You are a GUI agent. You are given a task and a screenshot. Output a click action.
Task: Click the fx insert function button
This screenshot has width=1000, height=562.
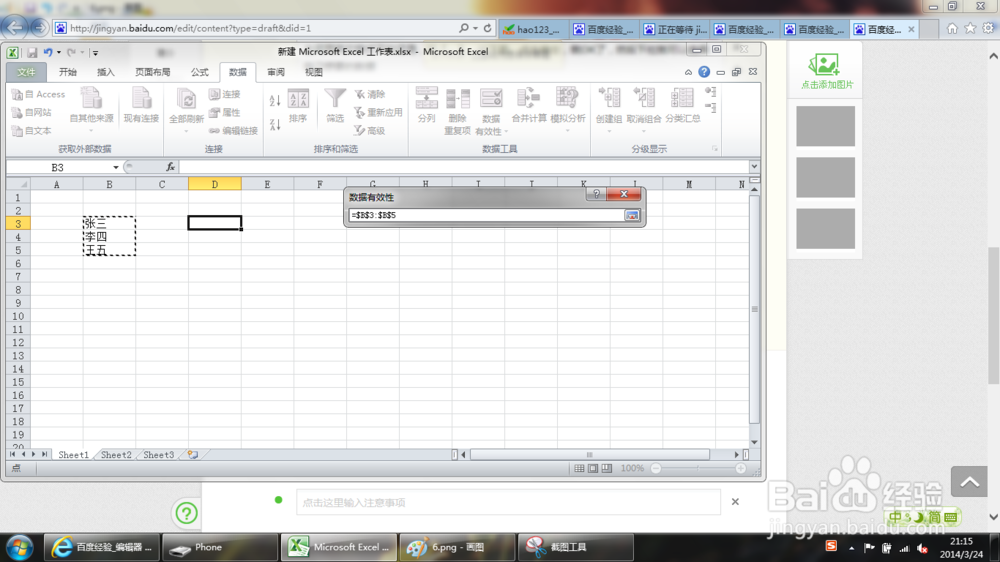click(x=170, y=167)
